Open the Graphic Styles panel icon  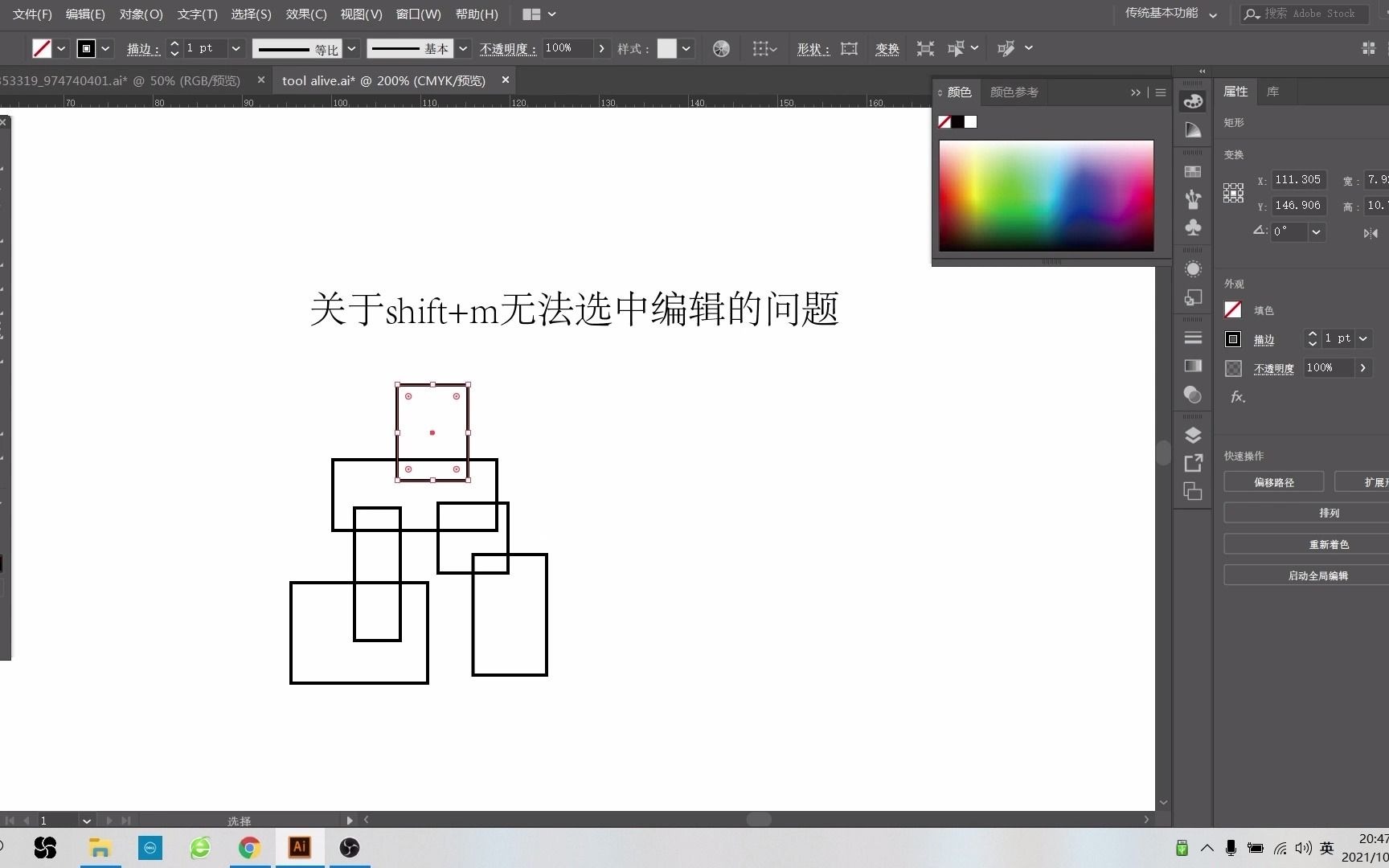pos(1193,297)
